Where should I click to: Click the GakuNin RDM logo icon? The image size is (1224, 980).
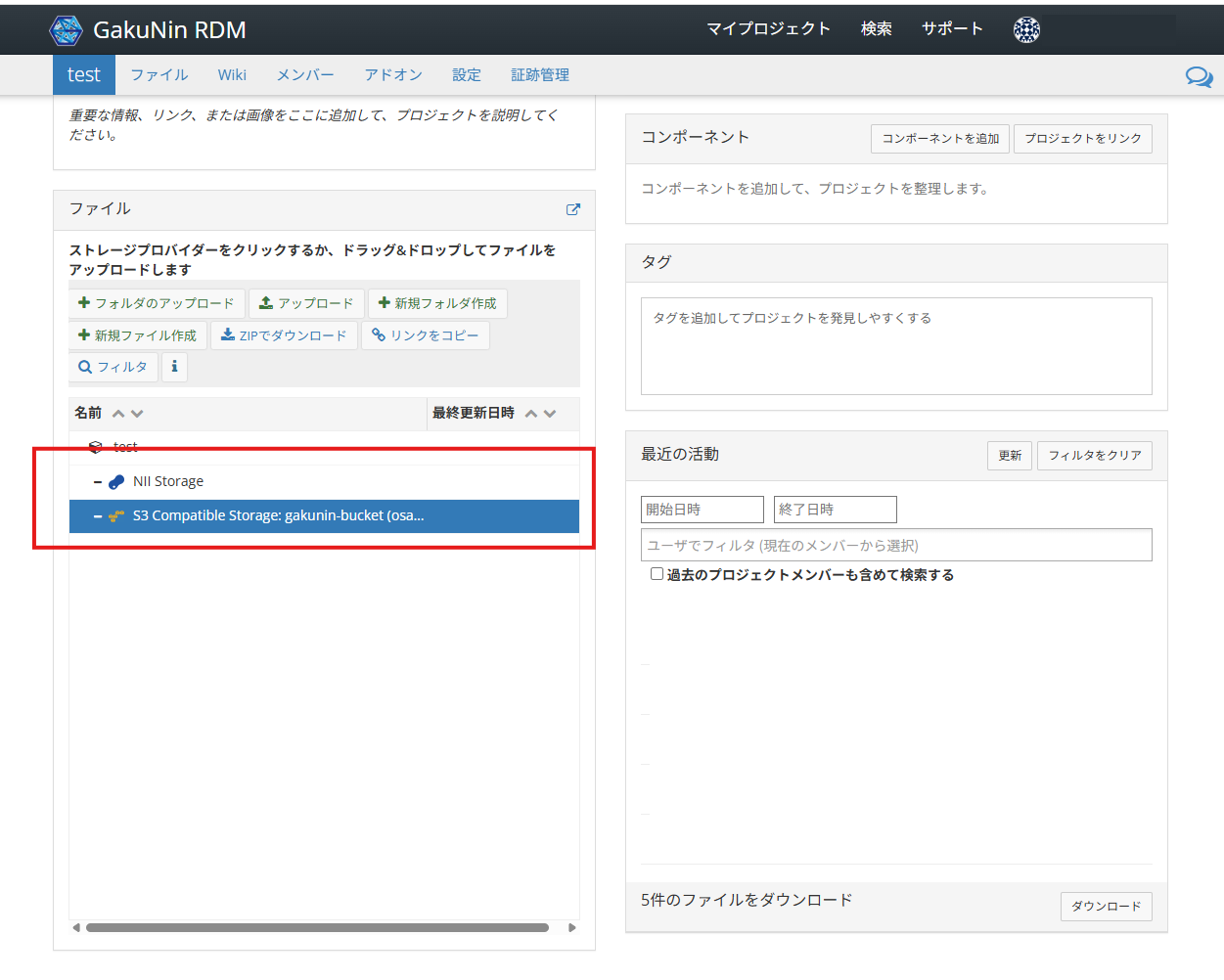(67, 30)
